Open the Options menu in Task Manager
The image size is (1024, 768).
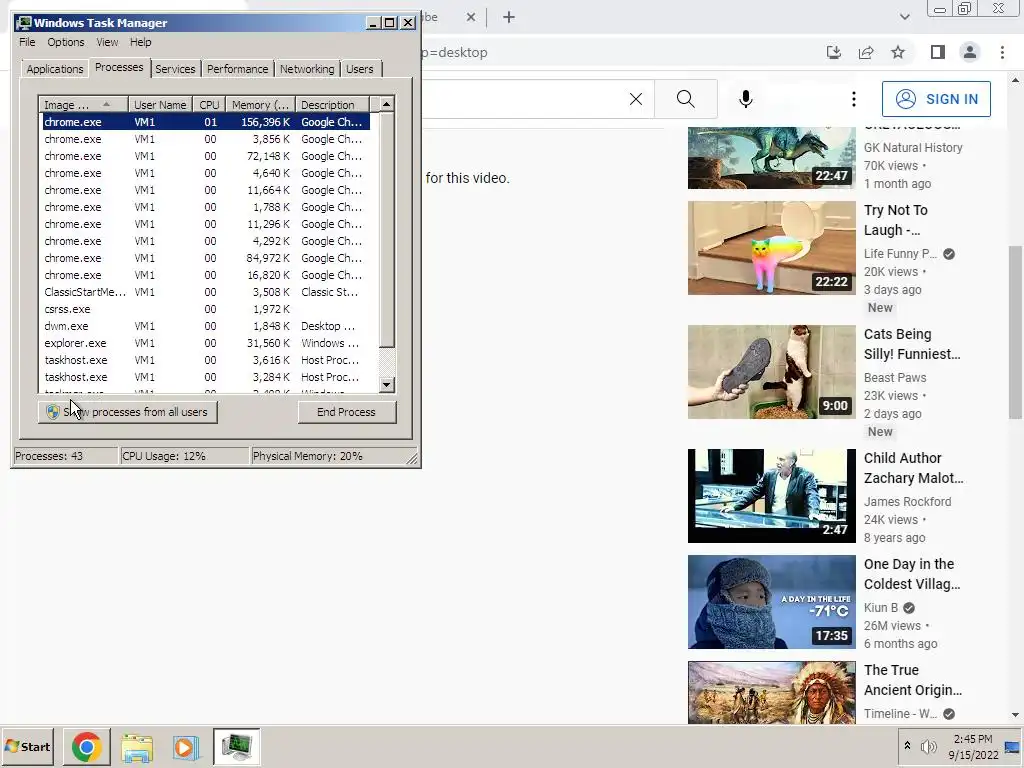(x=65, y=42)
